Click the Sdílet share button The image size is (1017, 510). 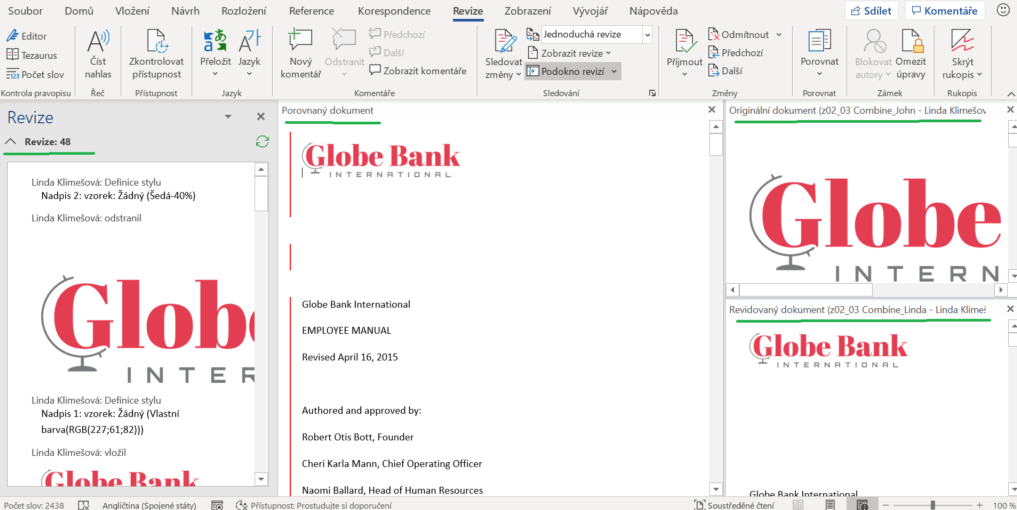pyautogui.click(x=872, y=10)
